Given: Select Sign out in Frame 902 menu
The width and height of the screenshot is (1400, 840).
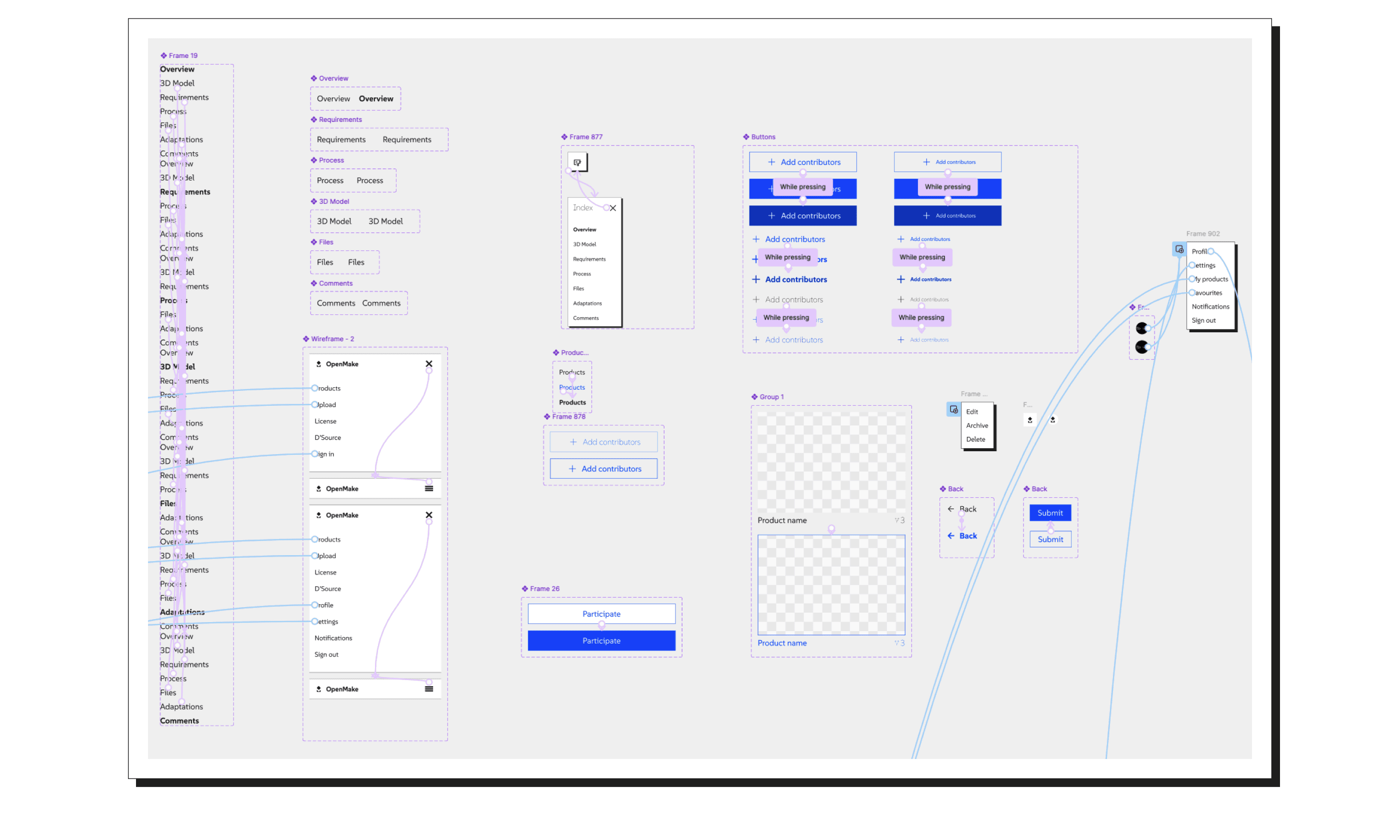Looking at the screenshot, I should pyautogui.click(x=1203, y=320).
